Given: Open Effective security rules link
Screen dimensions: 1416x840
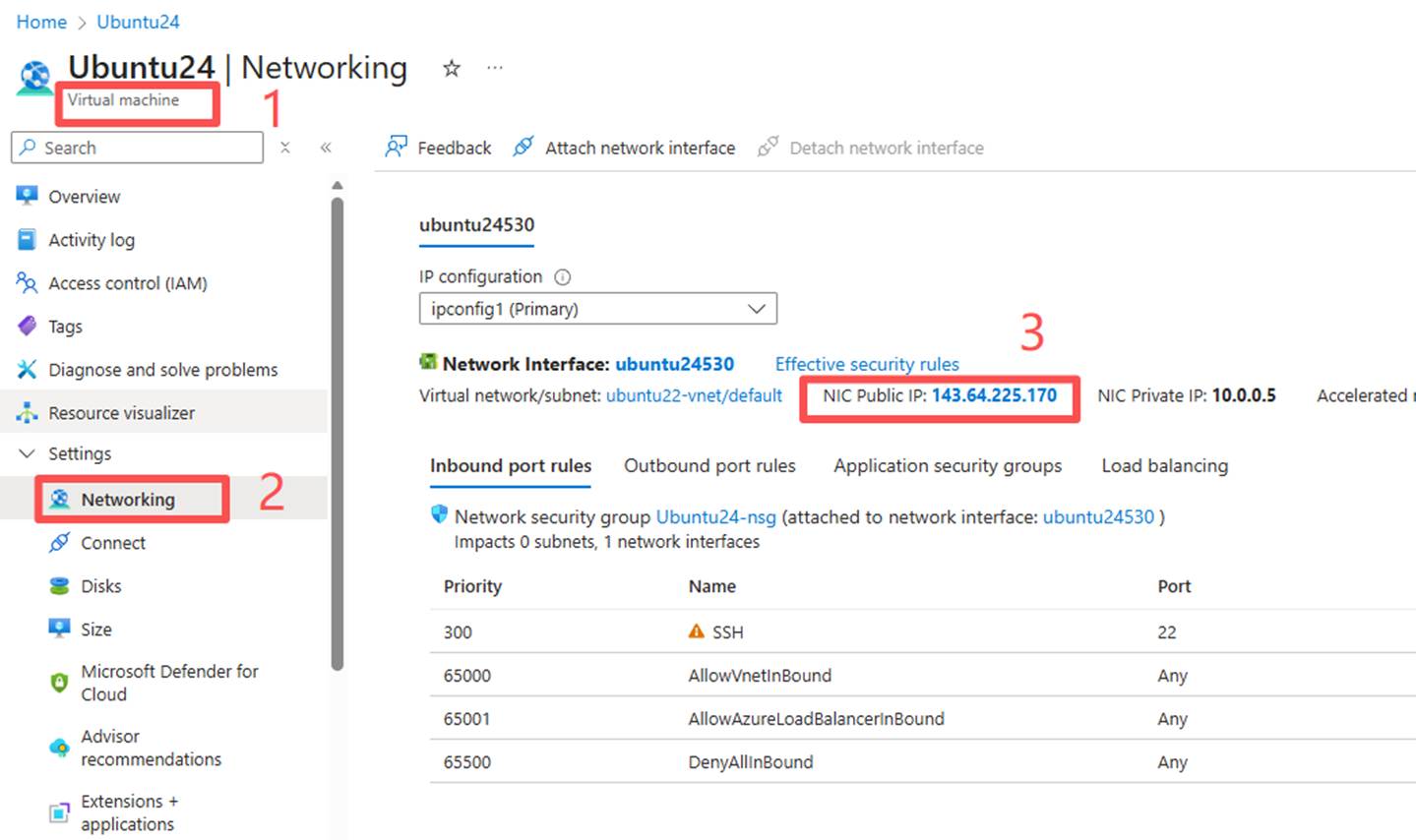Looking at the screenshot, I should point(867,364).
